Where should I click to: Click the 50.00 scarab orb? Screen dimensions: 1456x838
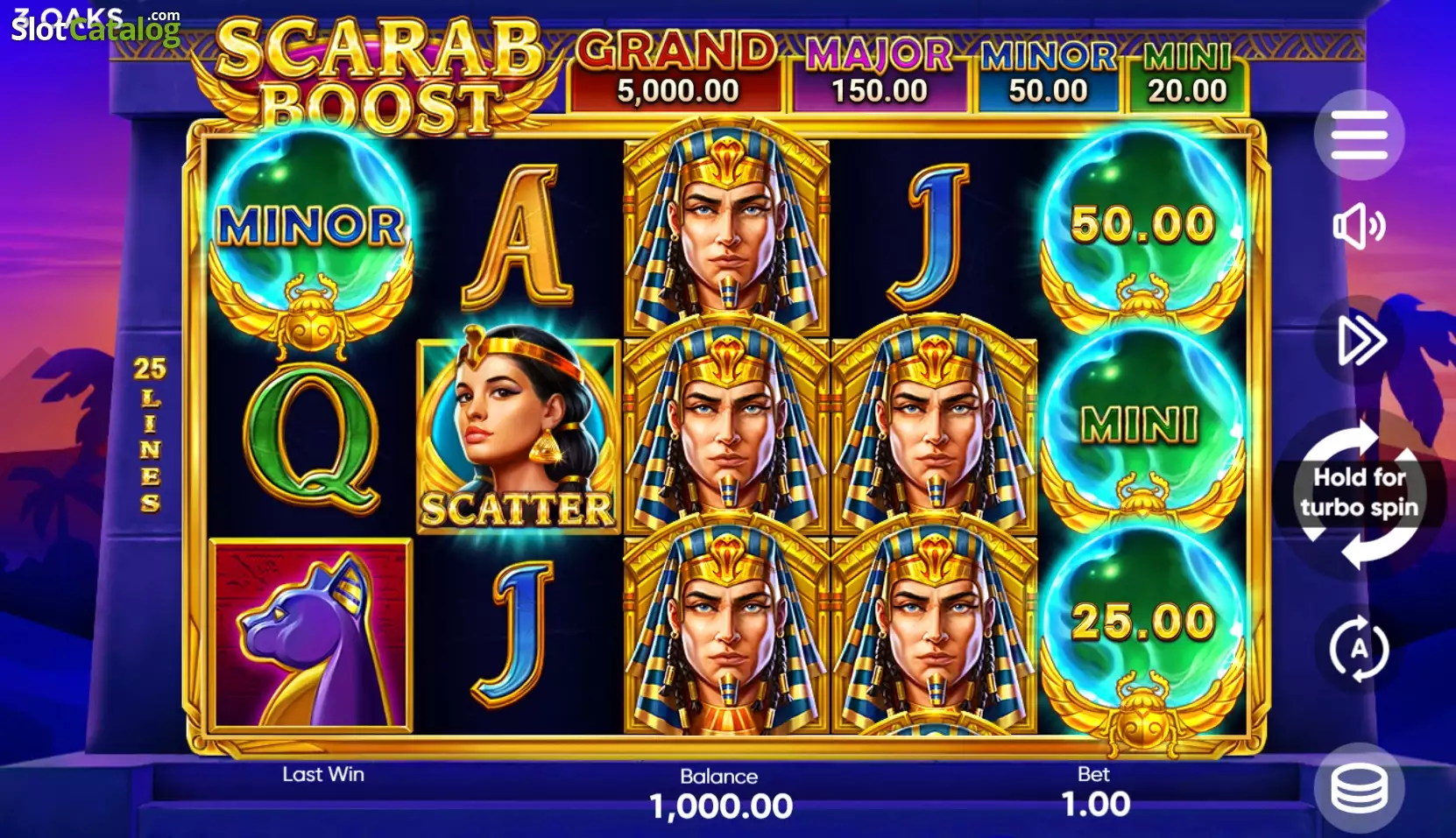click(x=1141, y=230)
